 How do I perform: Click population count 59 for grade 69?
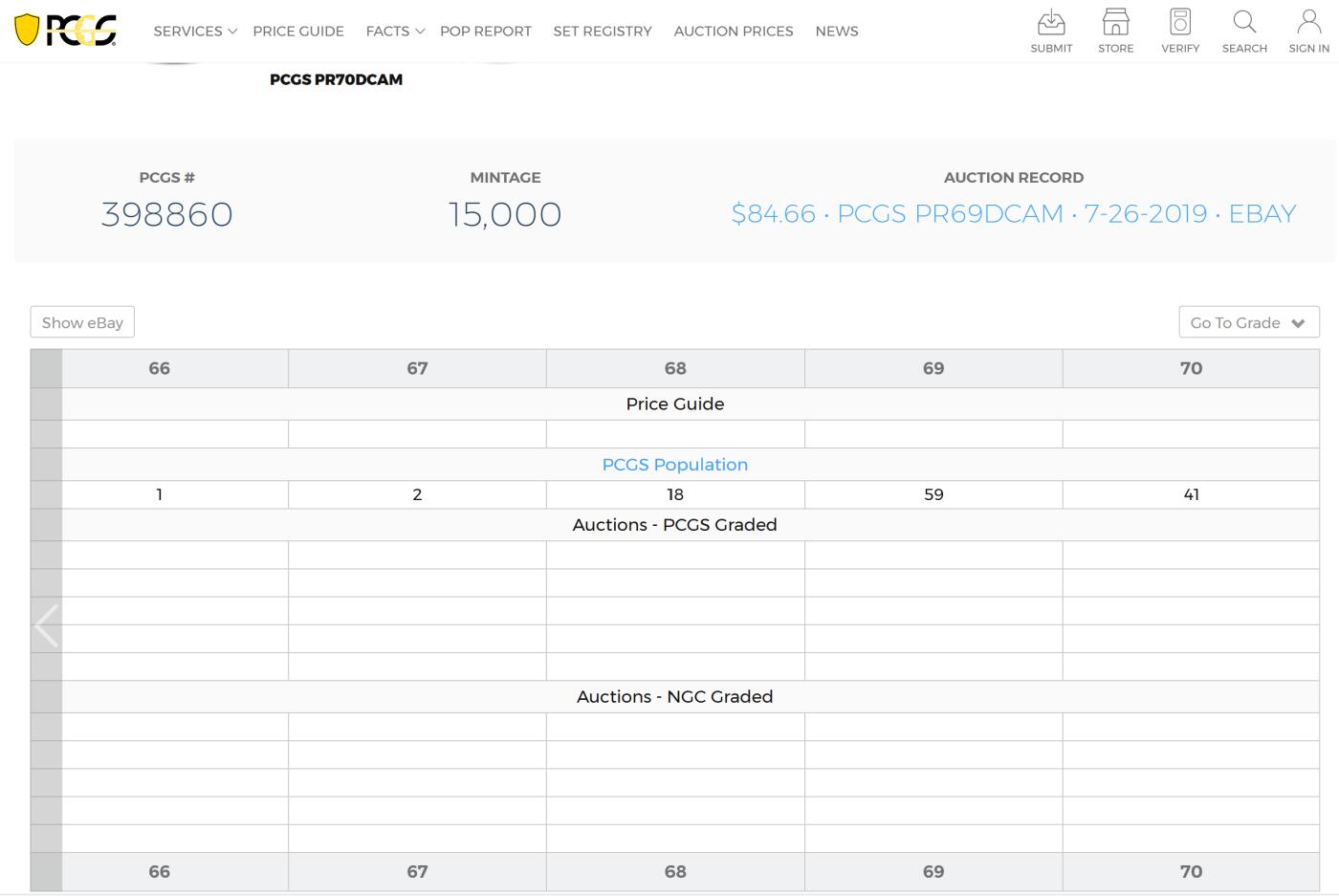pos(933,494)
